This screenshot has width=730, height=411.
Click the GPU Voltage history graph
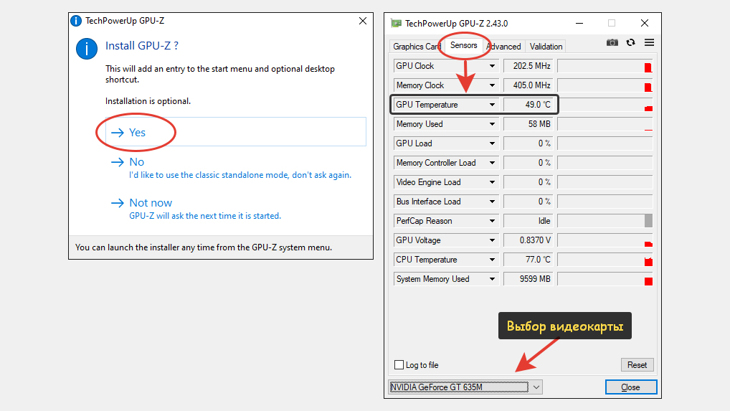tap(605, 240)
